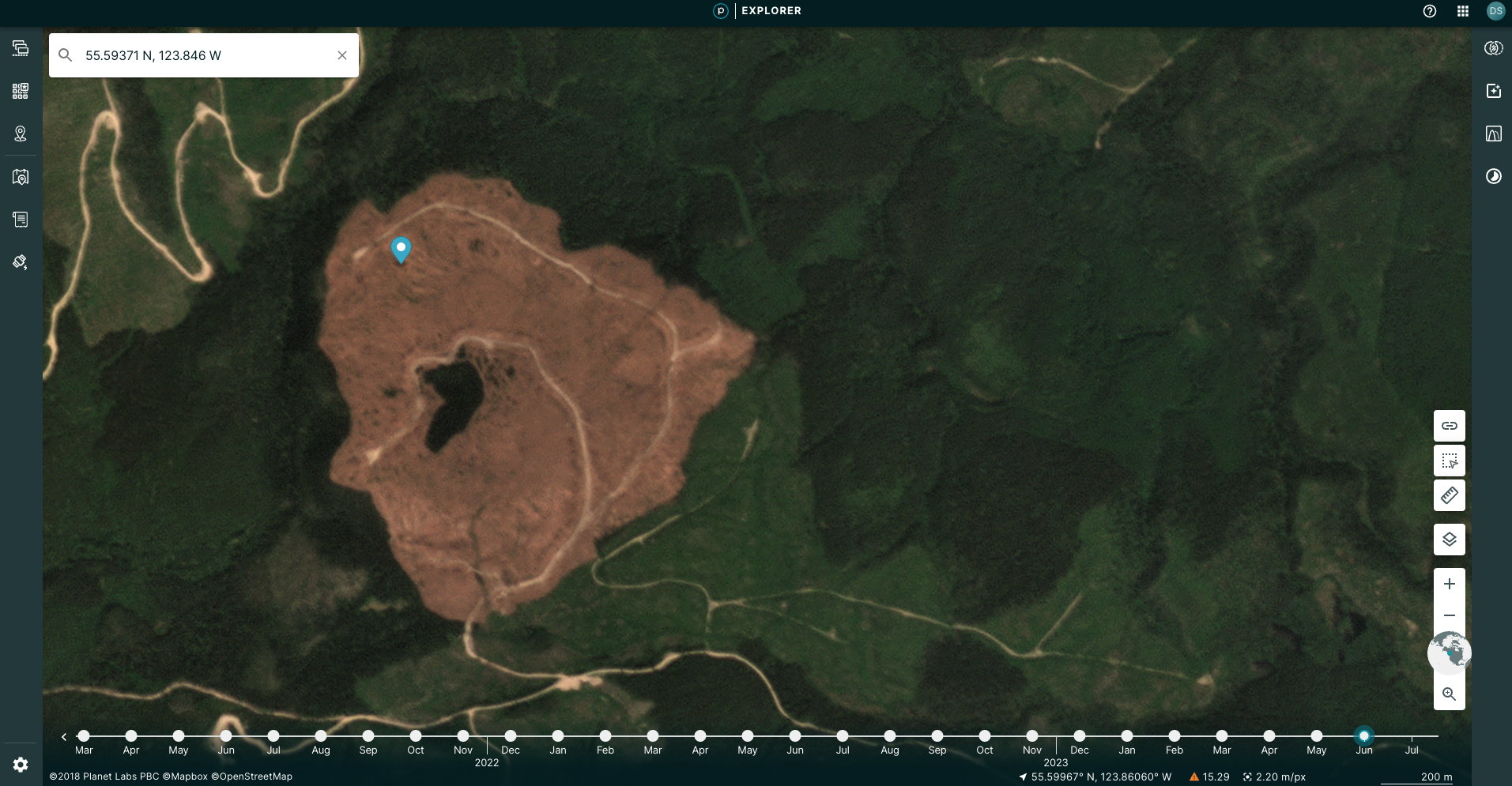
Task: Open the apps grid menu
Action: coord(1463,11)
